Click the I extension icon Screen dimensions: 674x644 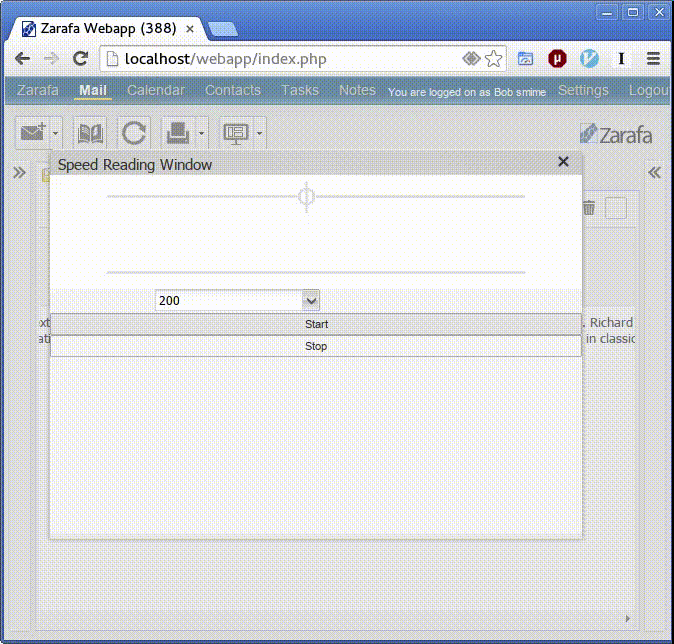point(621,58)
